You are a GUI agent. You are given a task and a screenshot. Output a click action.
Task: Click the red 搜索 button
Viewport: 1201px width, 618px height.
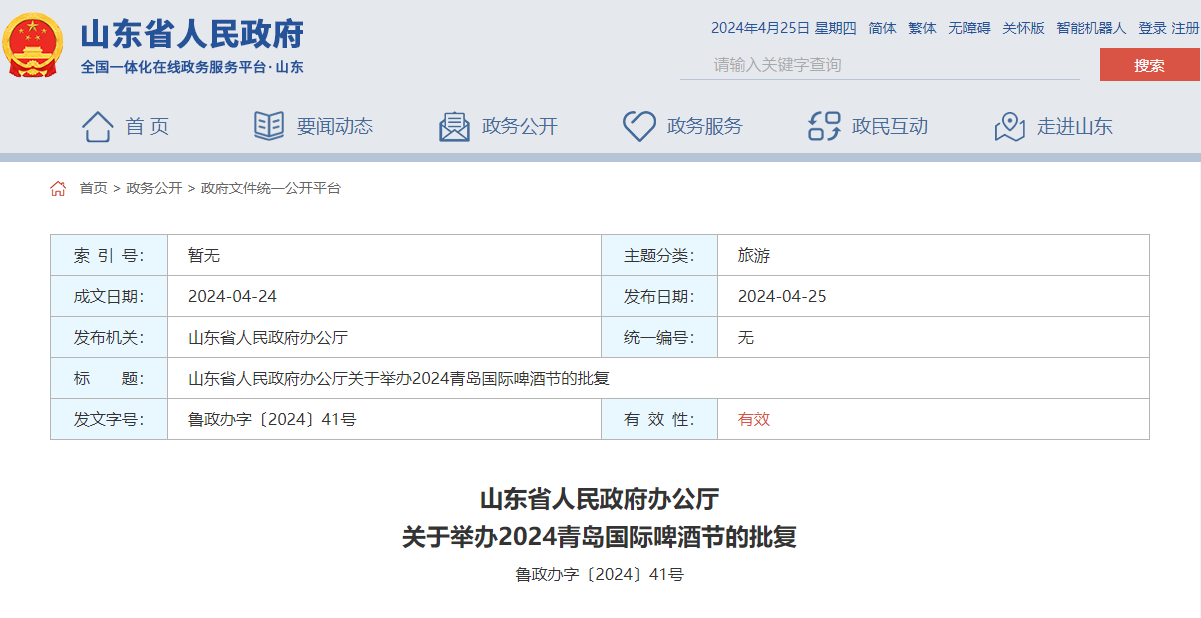tap(1149, 65)
